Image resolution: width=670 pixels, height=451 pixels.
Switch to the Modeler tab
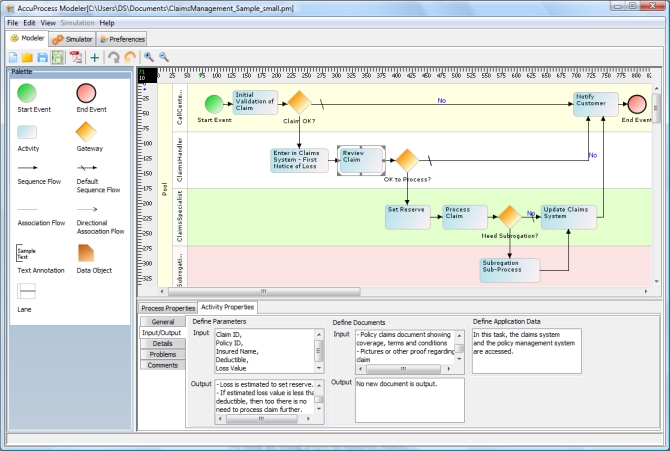pyautogui.click(x=27, y=38)
